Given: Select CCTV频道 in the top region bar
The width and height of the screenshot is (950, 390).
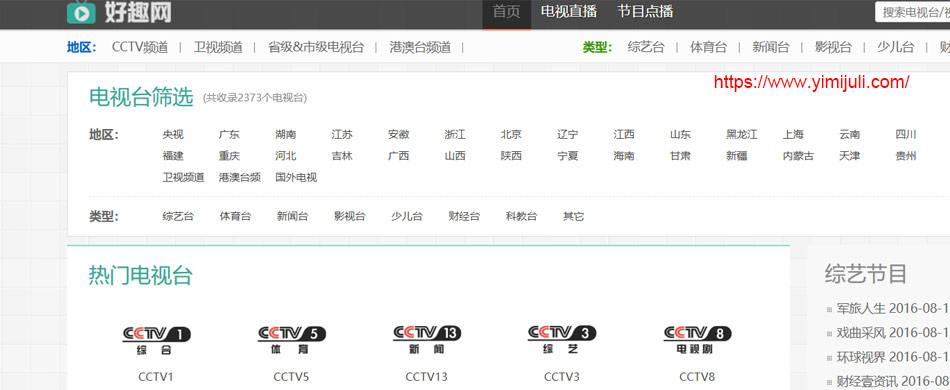Looking at the screenshot, I should 140,47.
